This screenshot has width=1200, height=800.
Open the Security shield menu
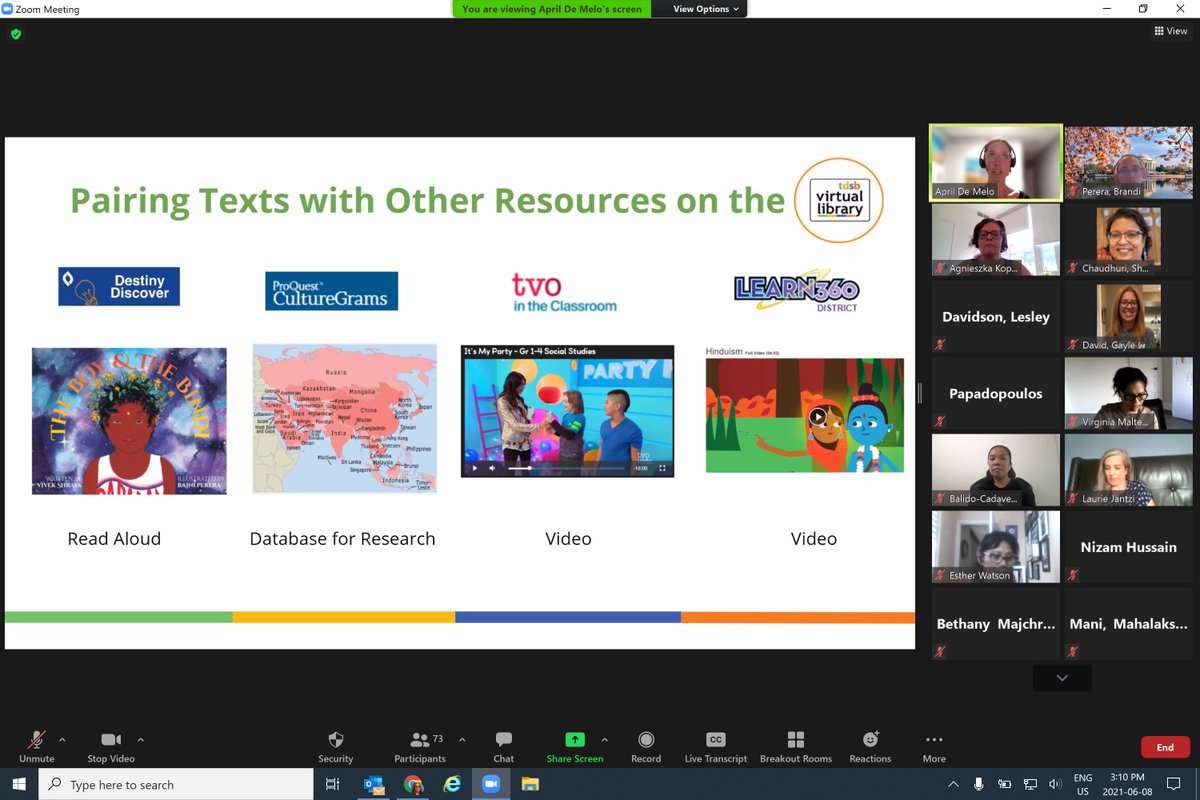pos(336,746)
